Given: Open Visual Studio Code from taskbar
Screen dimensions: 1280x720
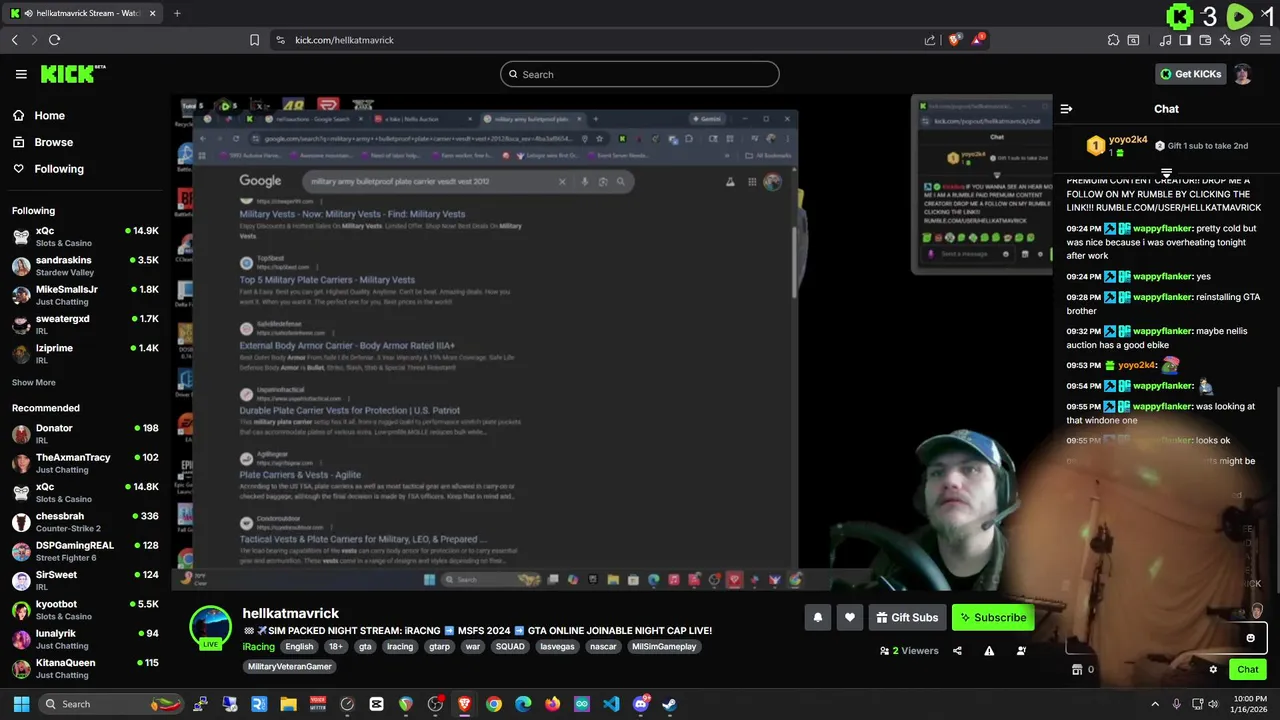Looking at the screenshot, I should (611, 704).
